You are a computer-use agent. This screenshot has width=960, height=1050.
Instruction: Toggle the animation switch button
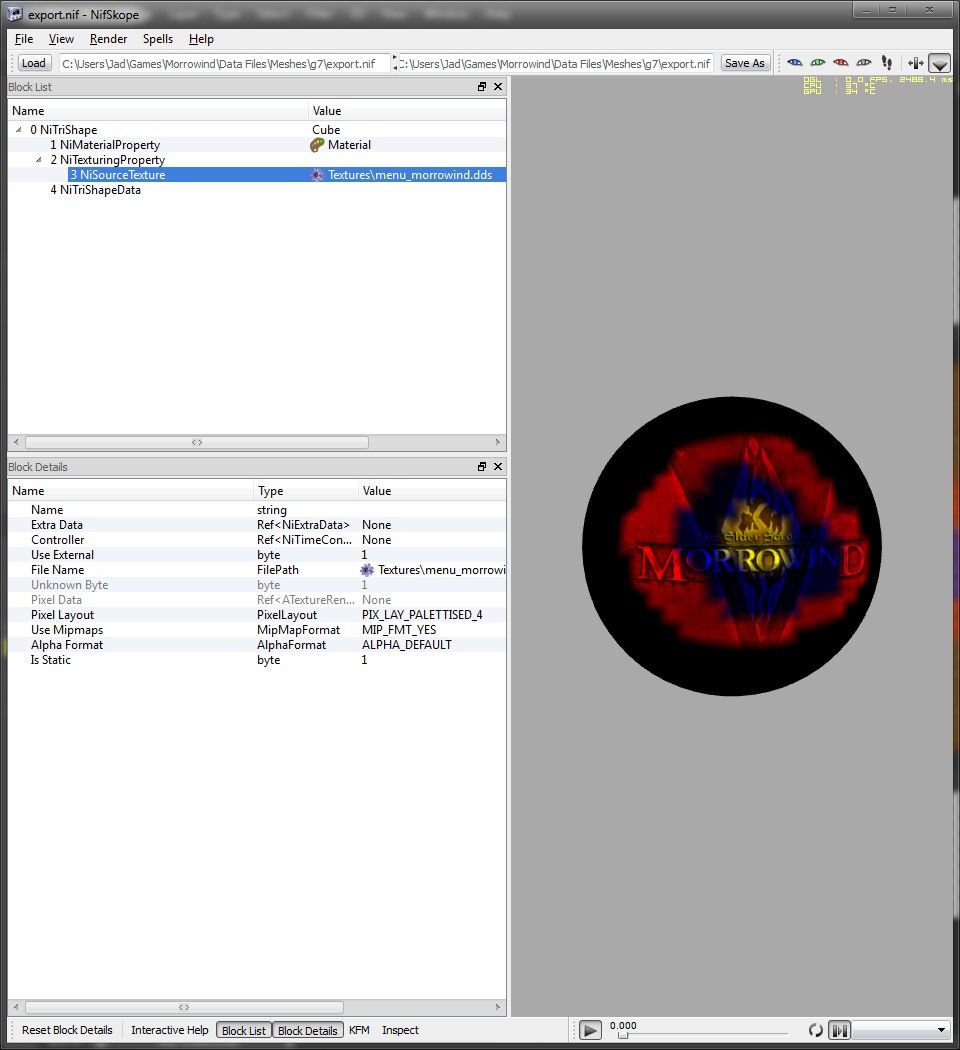click(839, 1030)
